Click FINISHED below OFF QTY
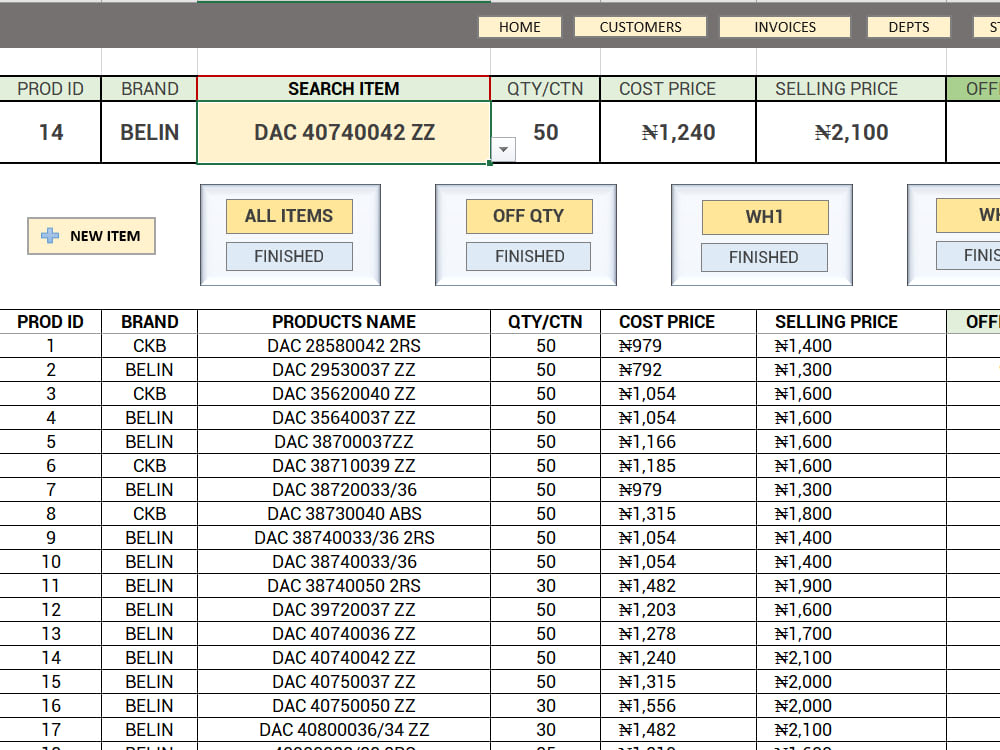 point(529,256)
